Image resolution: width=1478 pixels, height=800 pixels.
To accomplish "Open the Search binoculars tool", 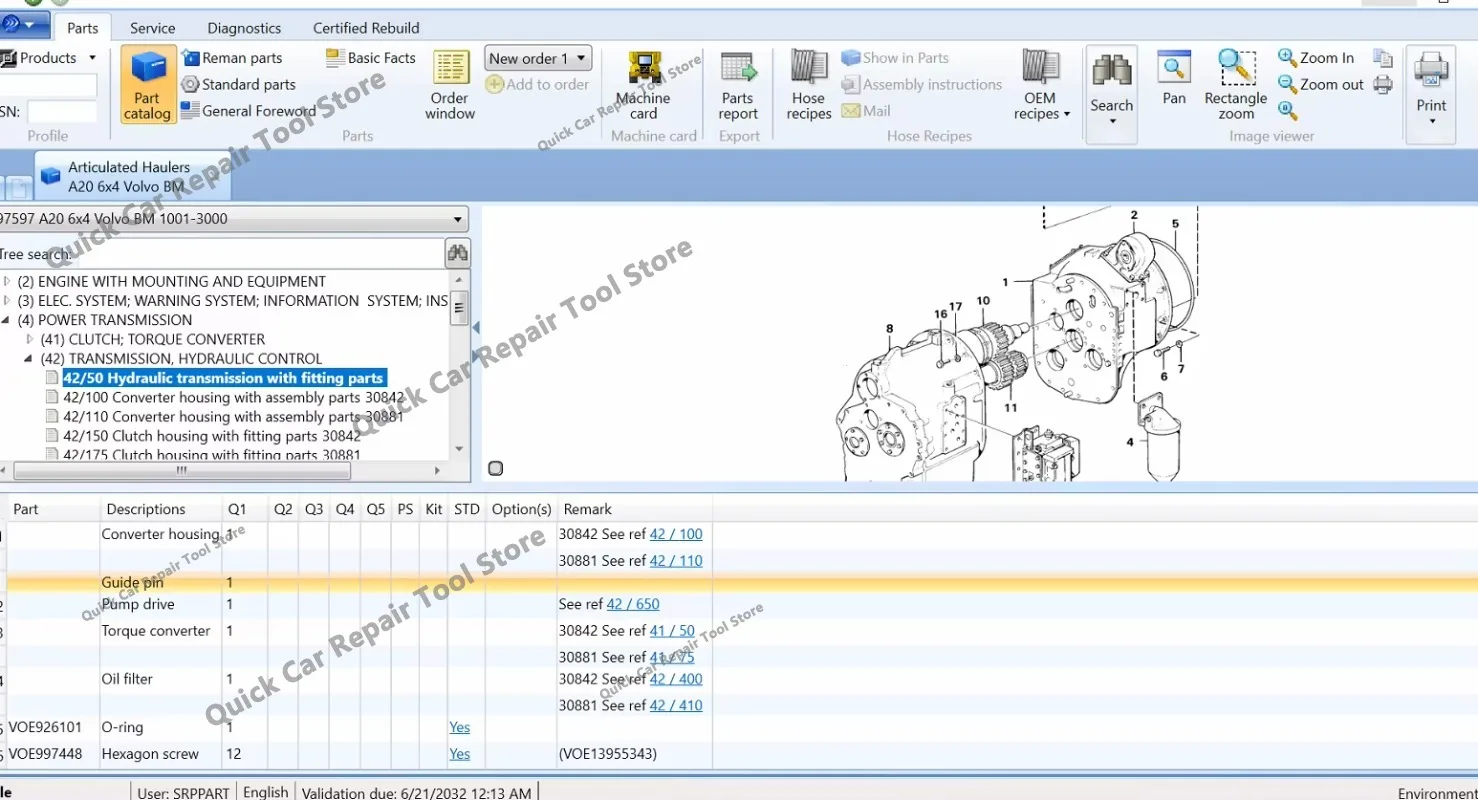I will (x=1112, y=93).
